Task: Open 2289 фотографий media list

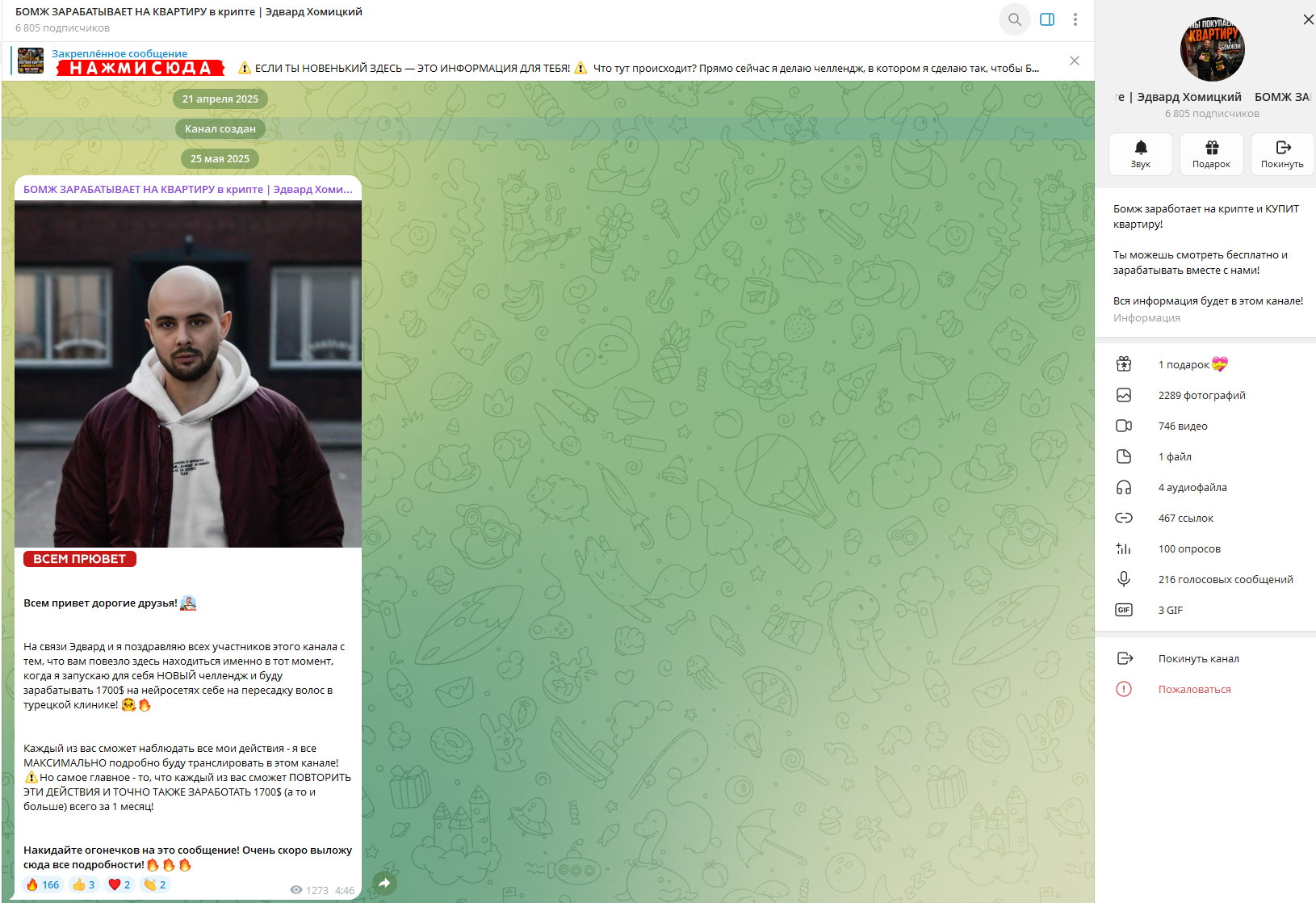Action: [x=1205, y=395]
